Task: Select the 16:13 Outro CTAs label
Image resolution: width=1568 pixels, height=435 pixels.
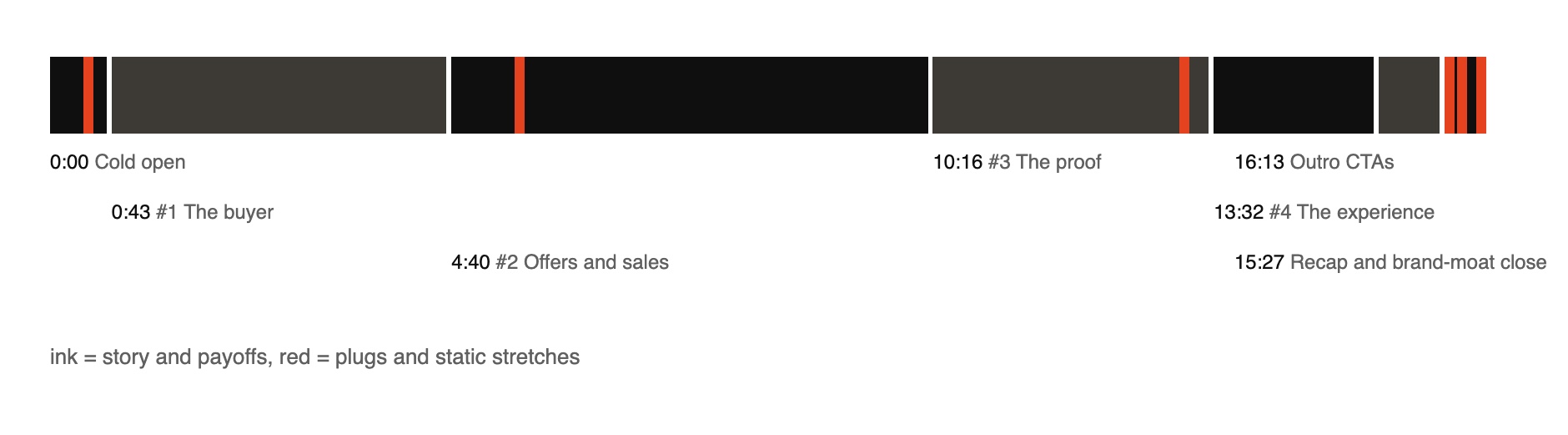Action: pos(1314,162)
